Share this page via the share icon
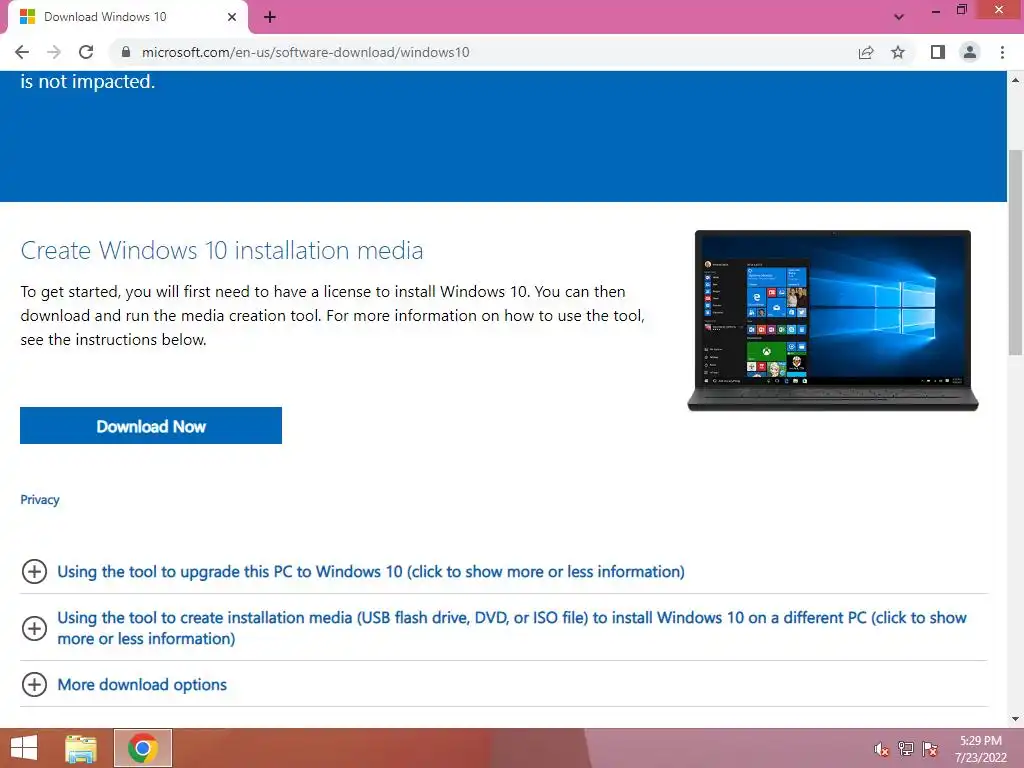This screenshot has height=768, width=1024. (x=866, y=52)
